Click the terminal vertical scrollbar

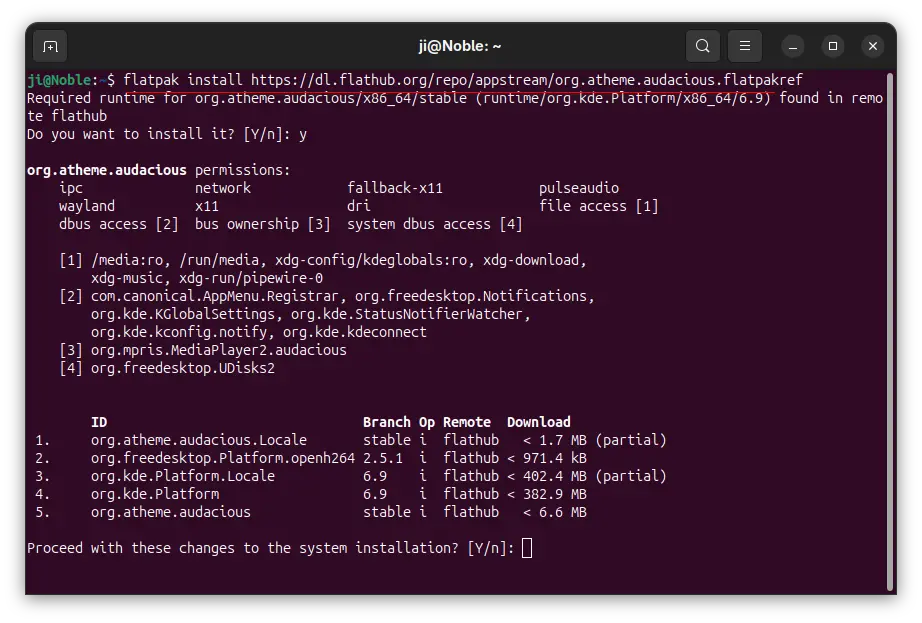[890, 332]
